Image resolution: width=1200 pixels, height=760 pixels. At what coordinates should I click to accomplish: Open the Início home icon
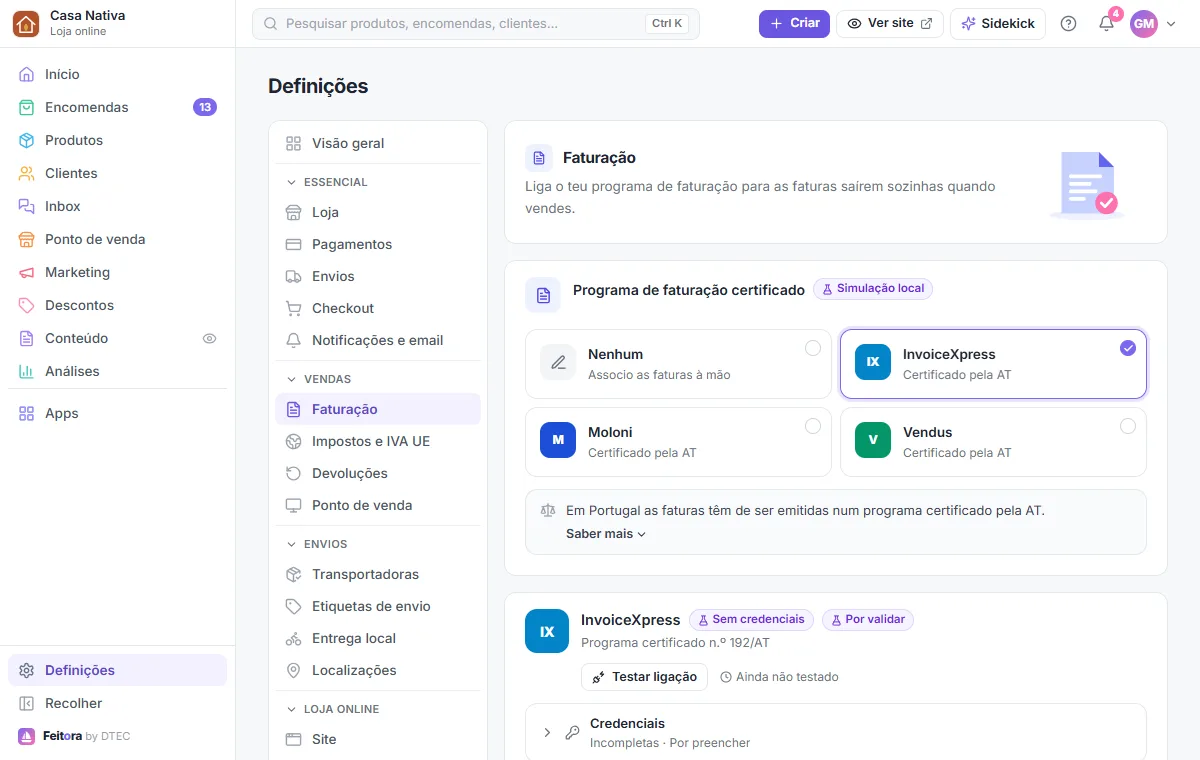[x=27, y=74]
